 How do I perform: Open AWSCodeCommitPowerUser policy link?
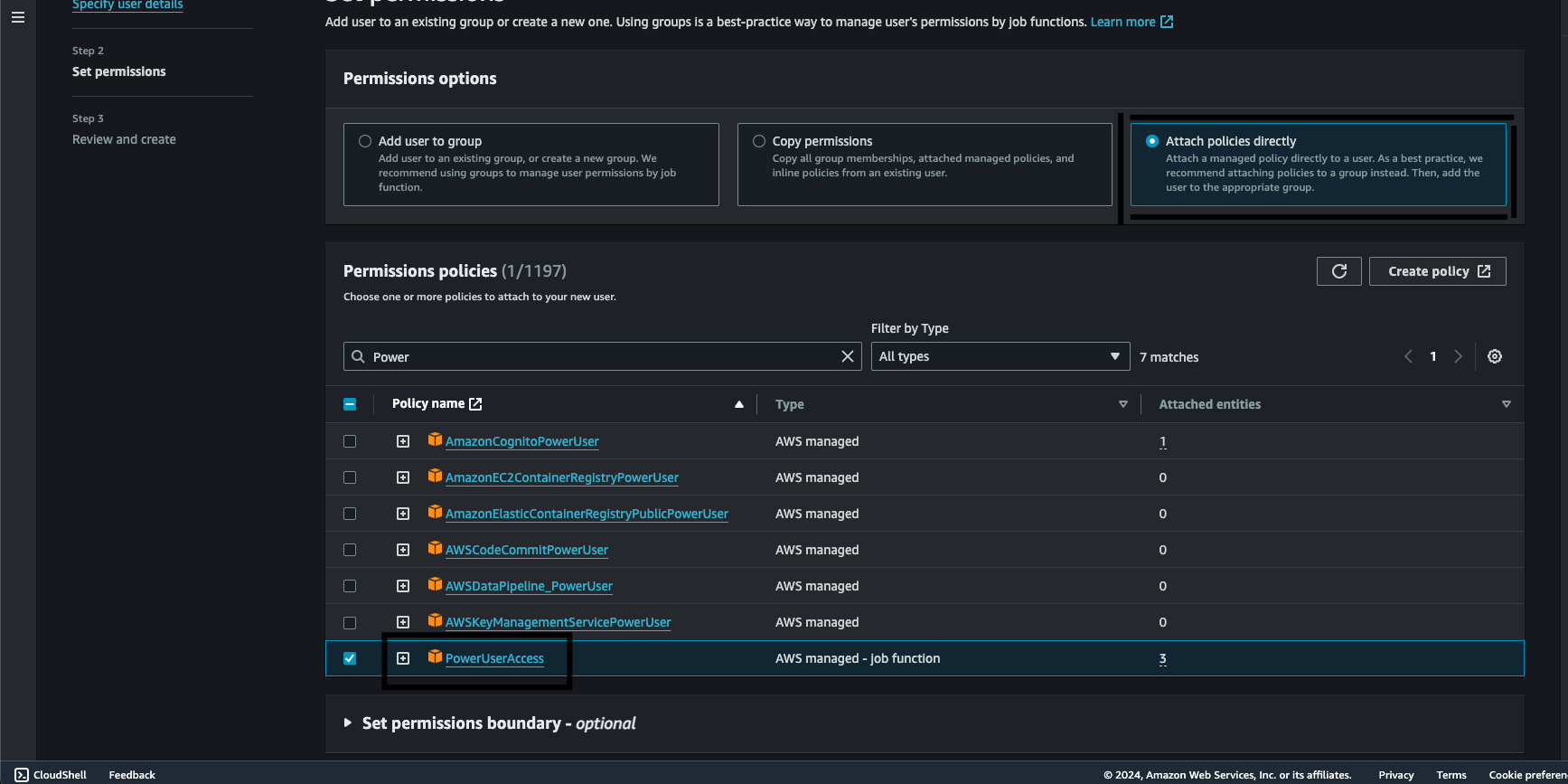(527, 550)
